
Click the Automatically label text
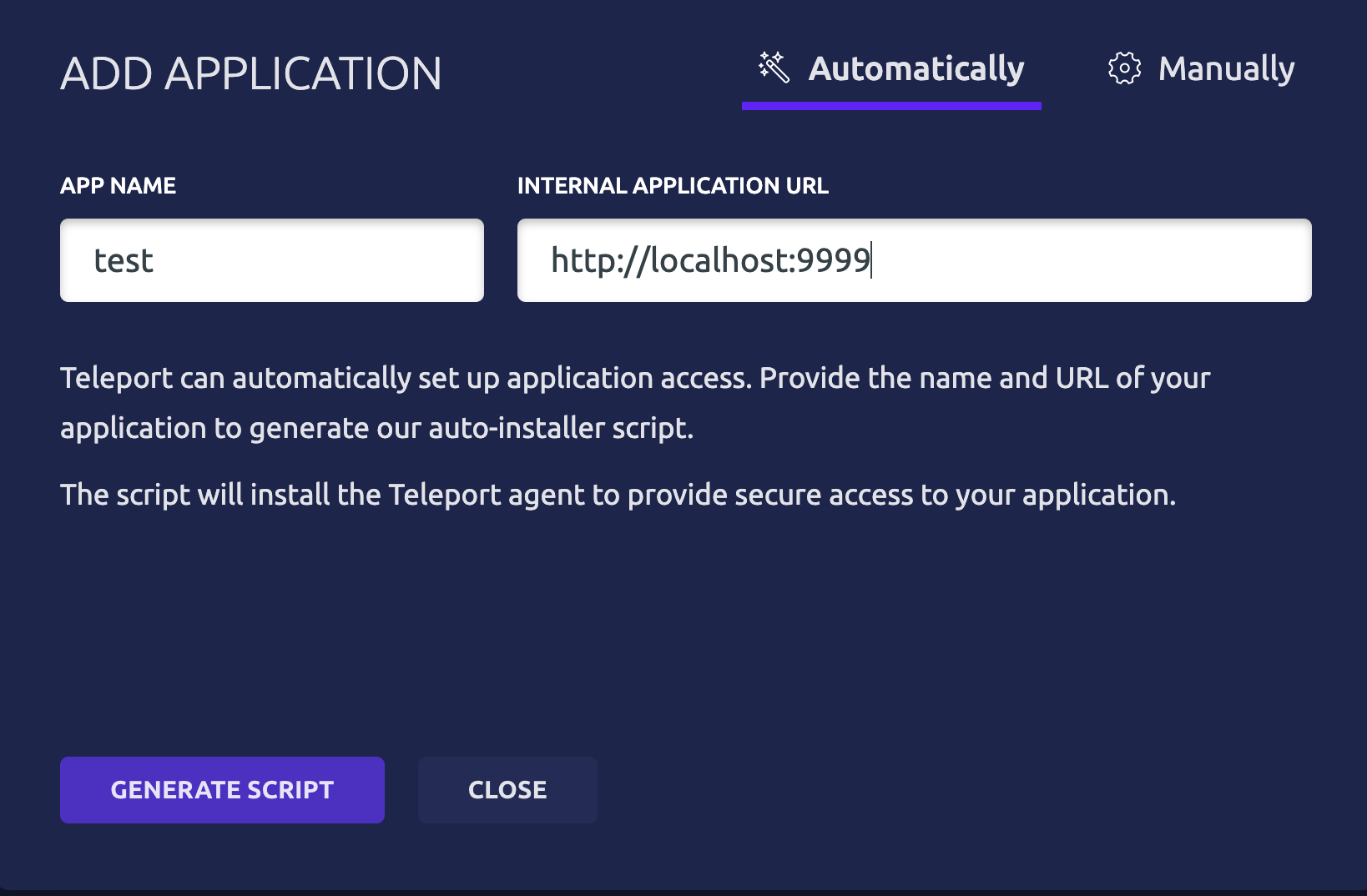(x=916, y=69)
